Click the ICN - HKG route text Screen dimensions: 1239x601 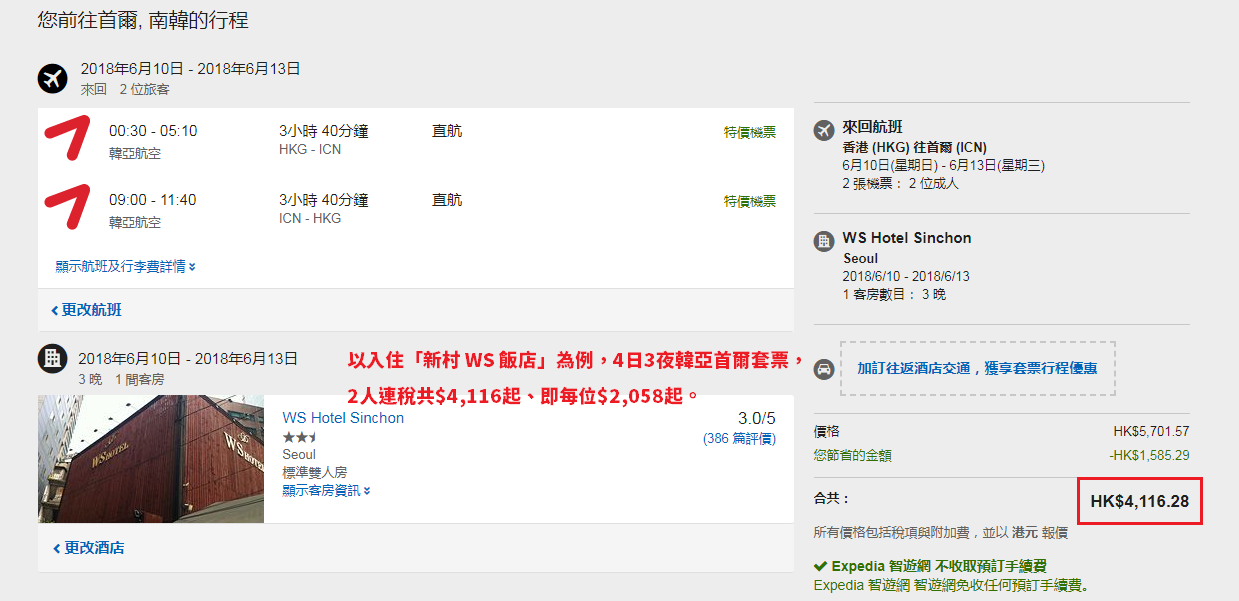coord(310,218)
